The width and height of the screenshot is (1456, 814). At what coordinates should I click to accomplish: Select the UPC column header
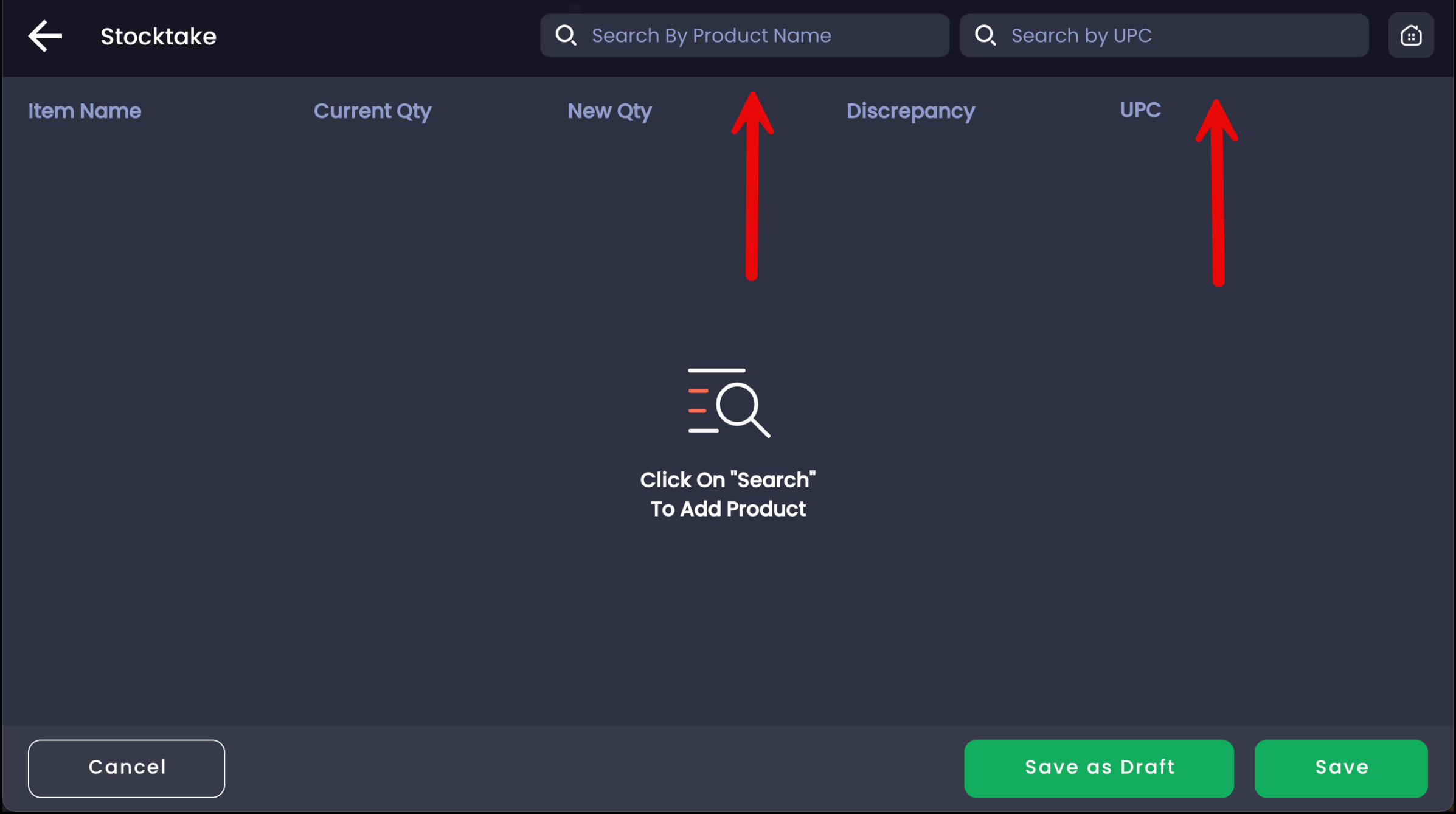(1140, 110)
